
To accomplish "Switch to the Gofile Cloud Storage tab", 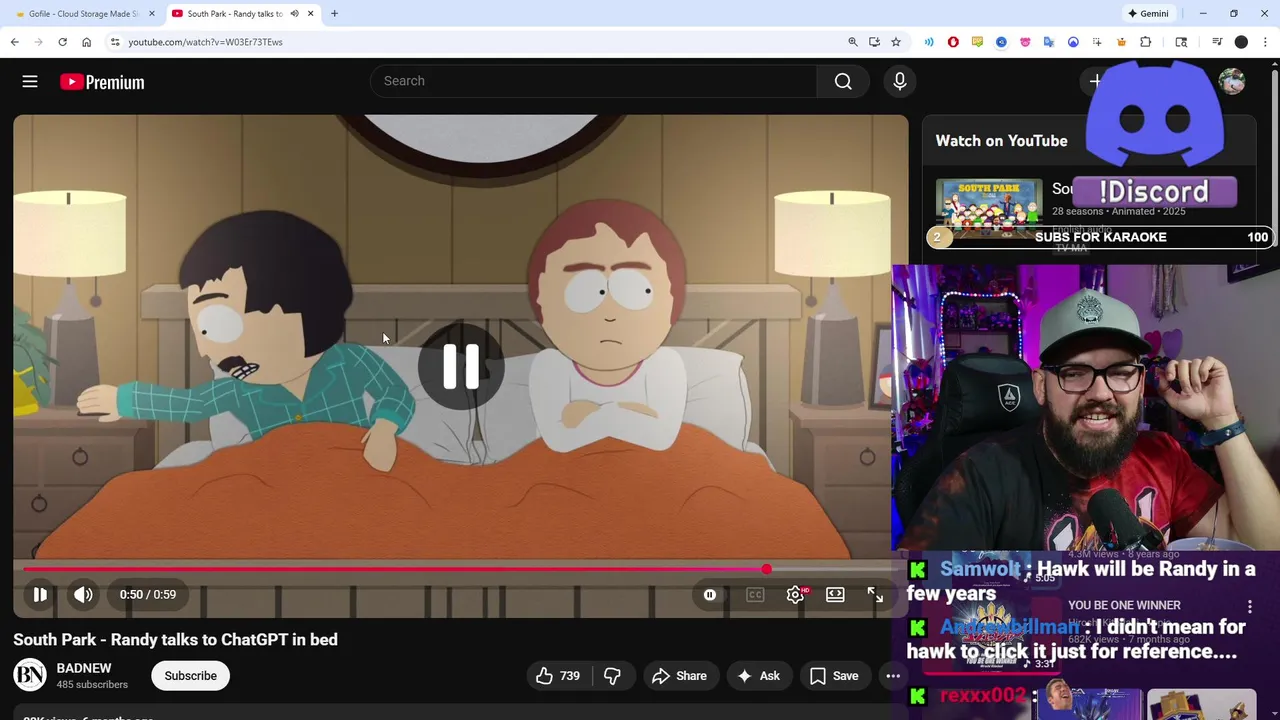I will tap(84, 14).
